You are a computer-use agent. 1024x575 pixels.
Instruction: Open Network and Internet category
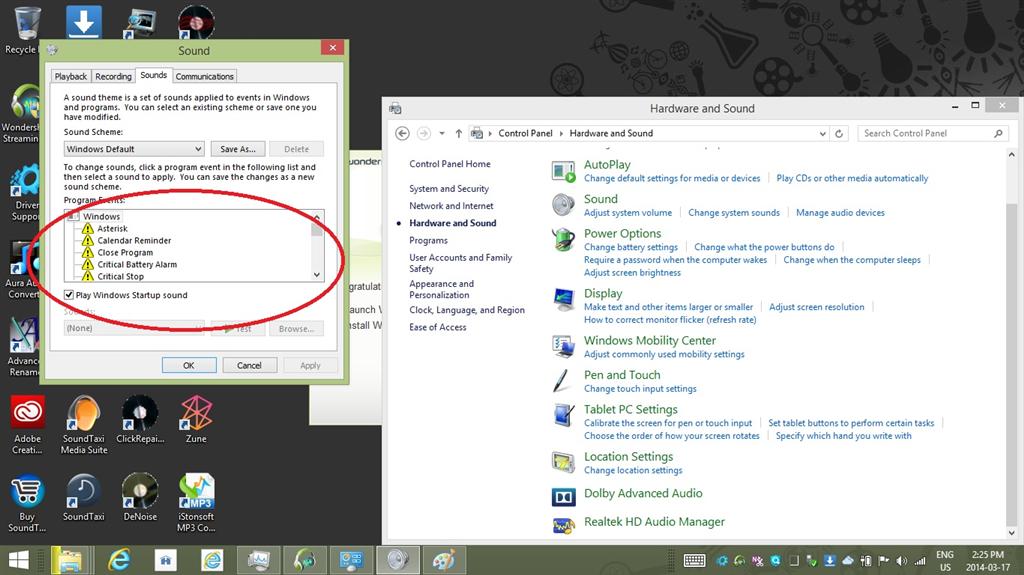[451, 206]
